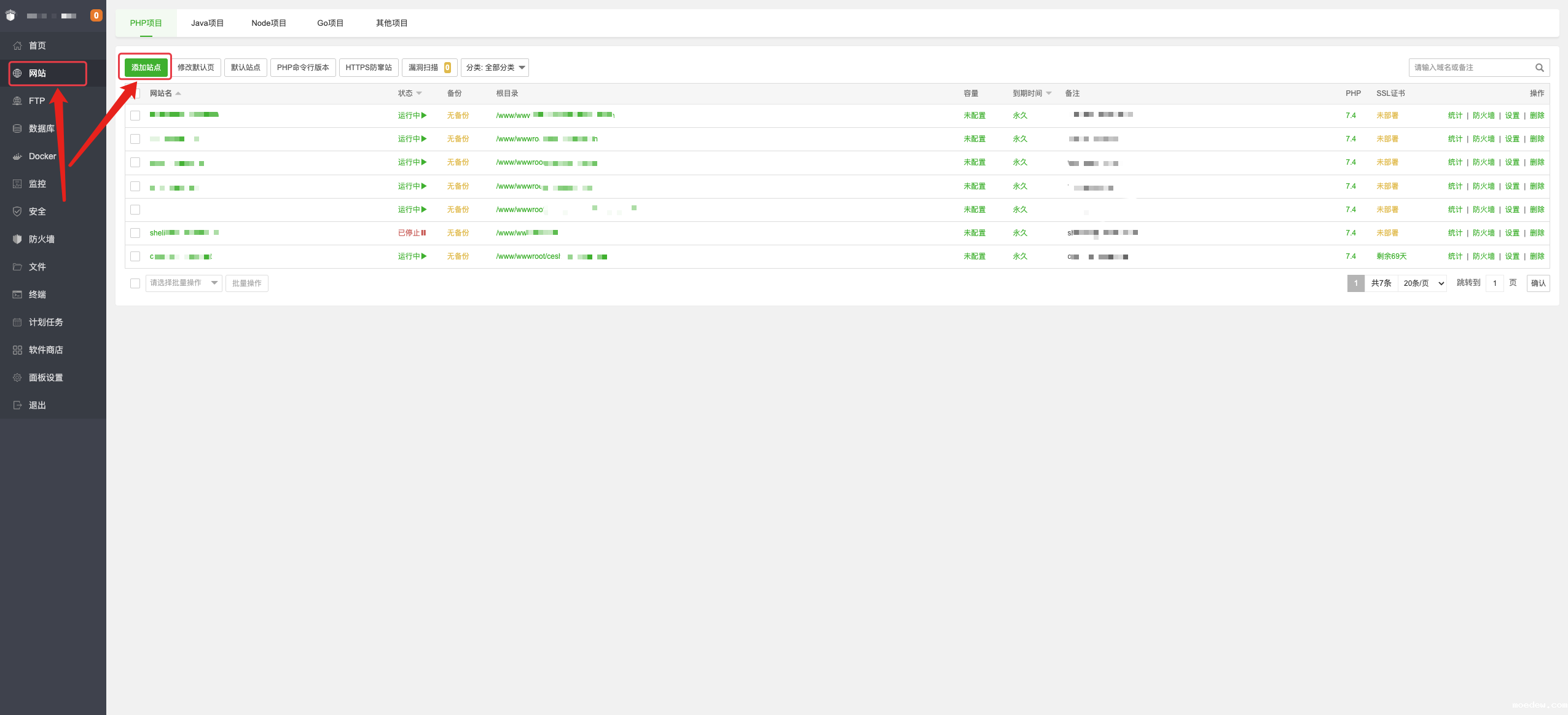Click the logout icon in sidebar
The height and width of the screenshot is (715, 1568).
(17, 405)
